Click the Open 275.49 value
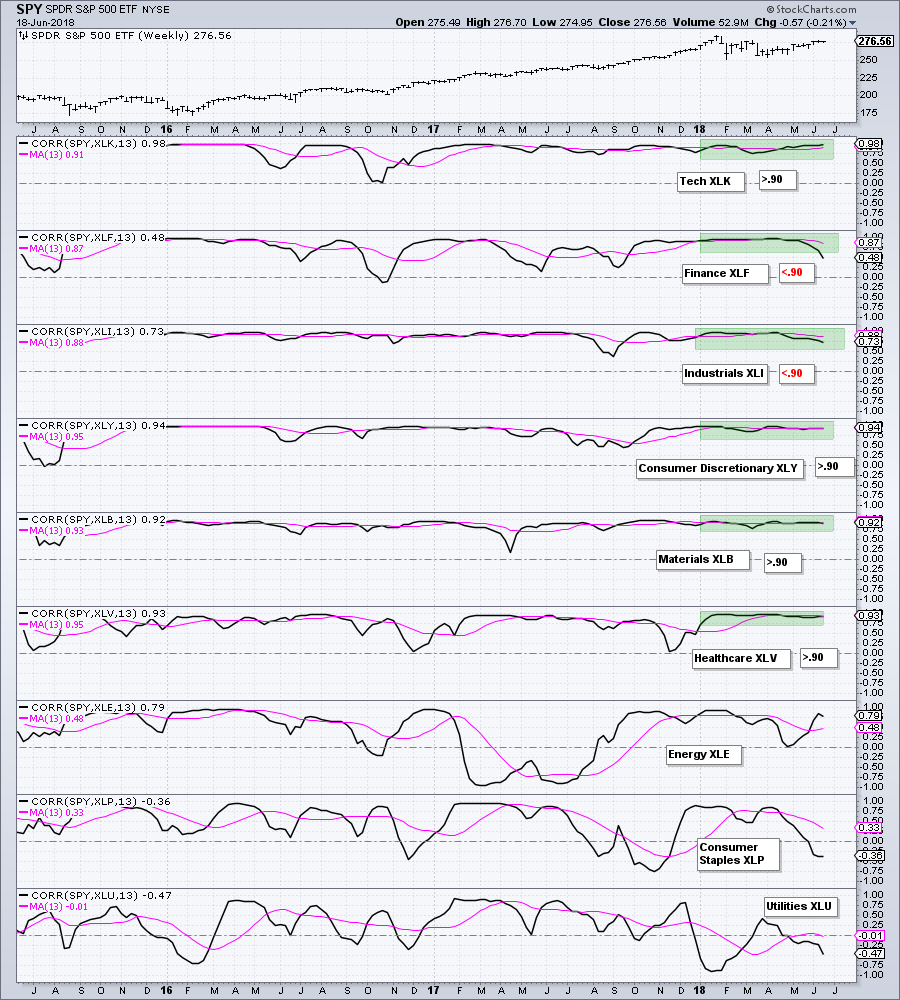The image size is (900, 1000). (x=427, y=22)
